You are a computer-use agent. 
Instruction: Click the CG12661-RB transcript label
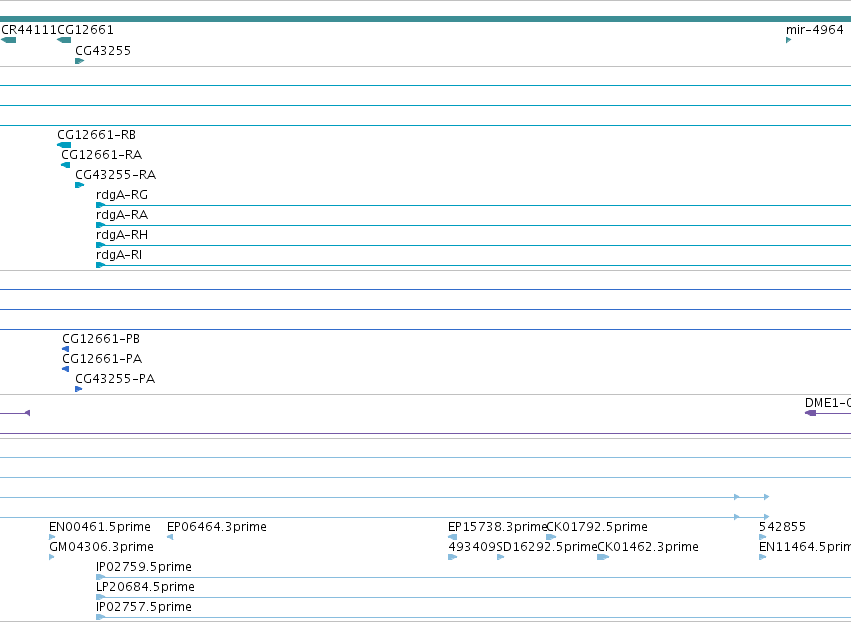pyautogui.click(x=97, y=135)
